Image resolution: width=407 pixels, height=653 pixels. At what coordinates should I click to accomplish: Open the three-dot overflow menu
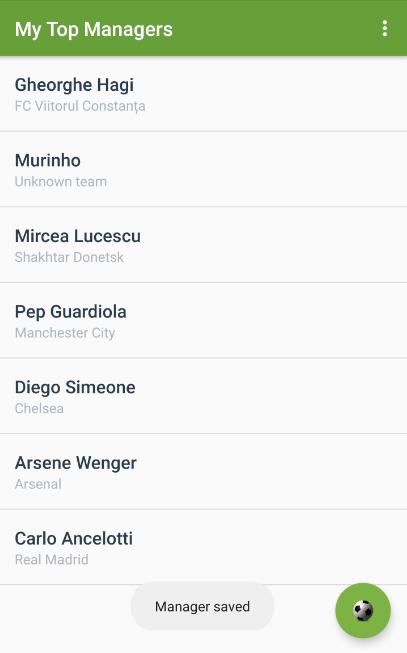coord(385,29)
